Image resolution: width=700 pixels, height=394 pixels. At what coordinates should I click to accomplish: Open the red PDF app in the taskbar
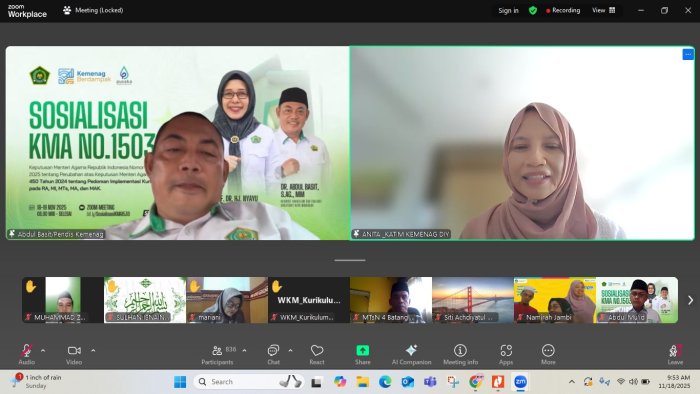[x=498, y=382]
